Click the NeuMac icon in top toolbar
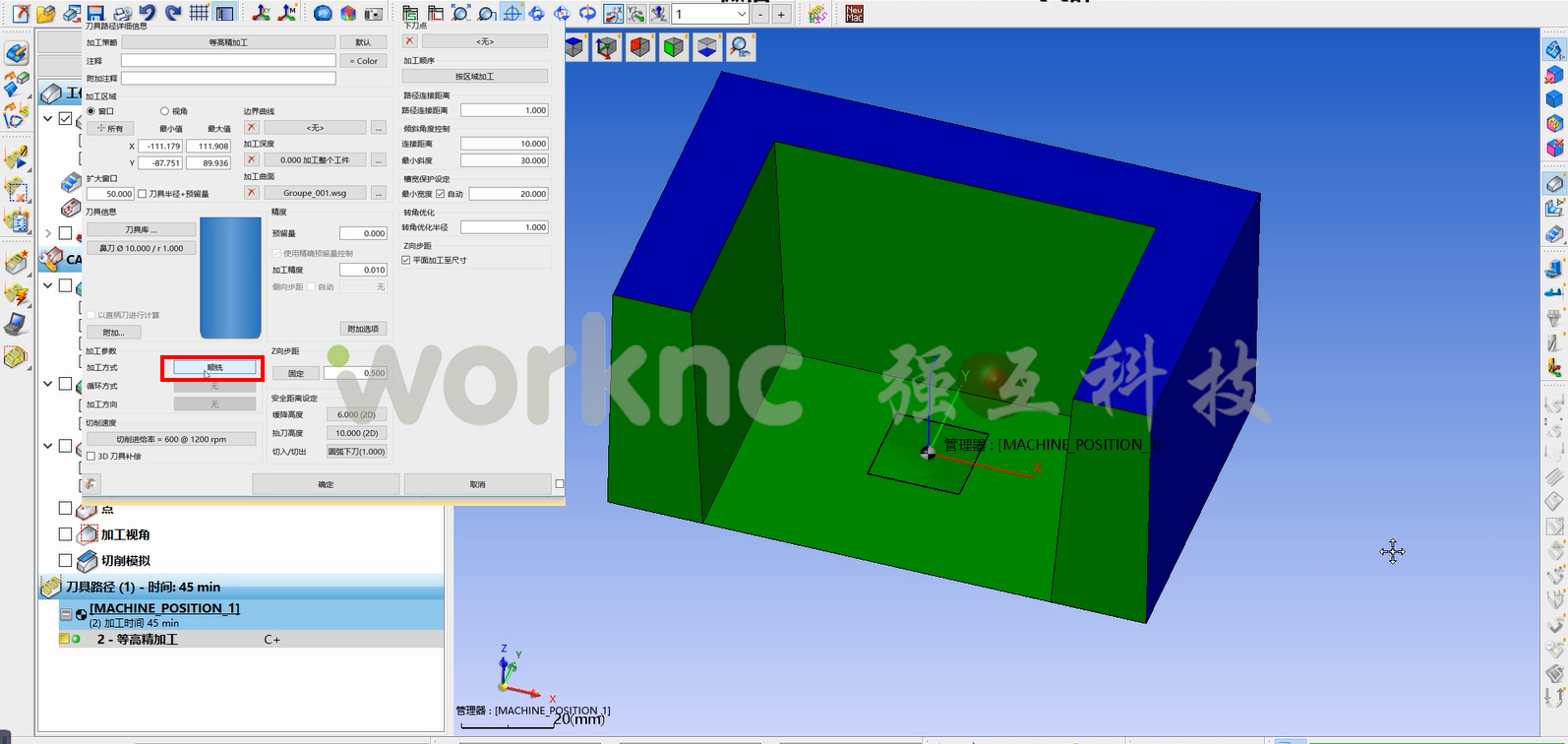The width and height of the screenshot is (1568, 744). 854,14
